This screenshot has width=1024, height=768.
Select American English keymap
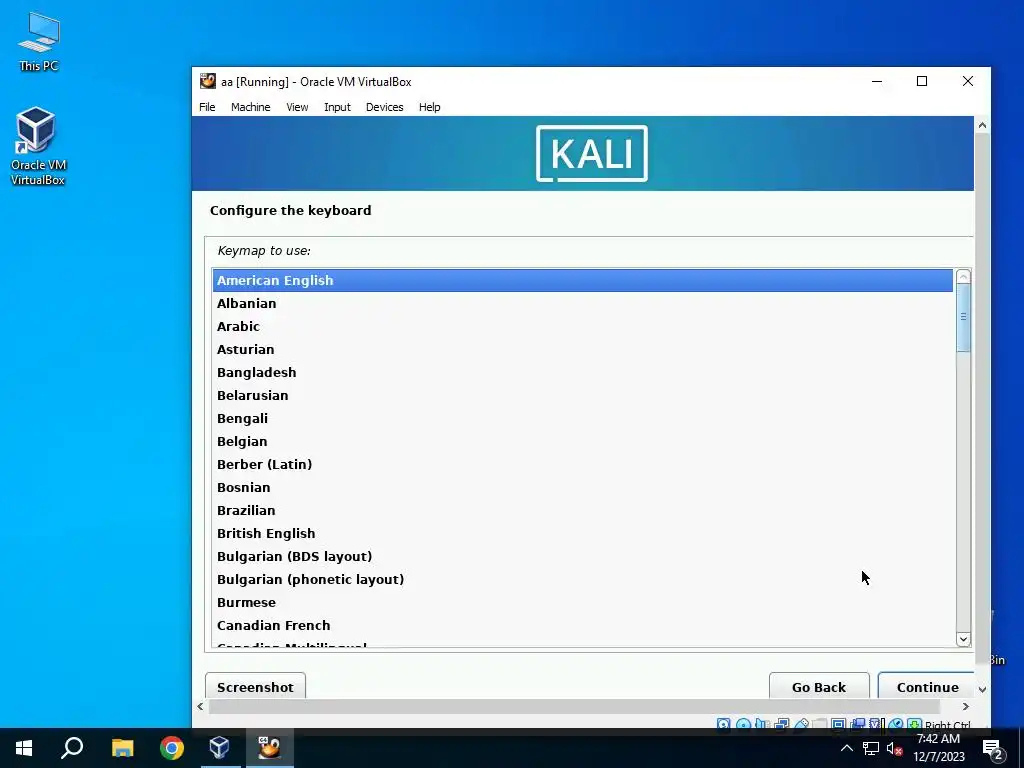tap(583, 280)
